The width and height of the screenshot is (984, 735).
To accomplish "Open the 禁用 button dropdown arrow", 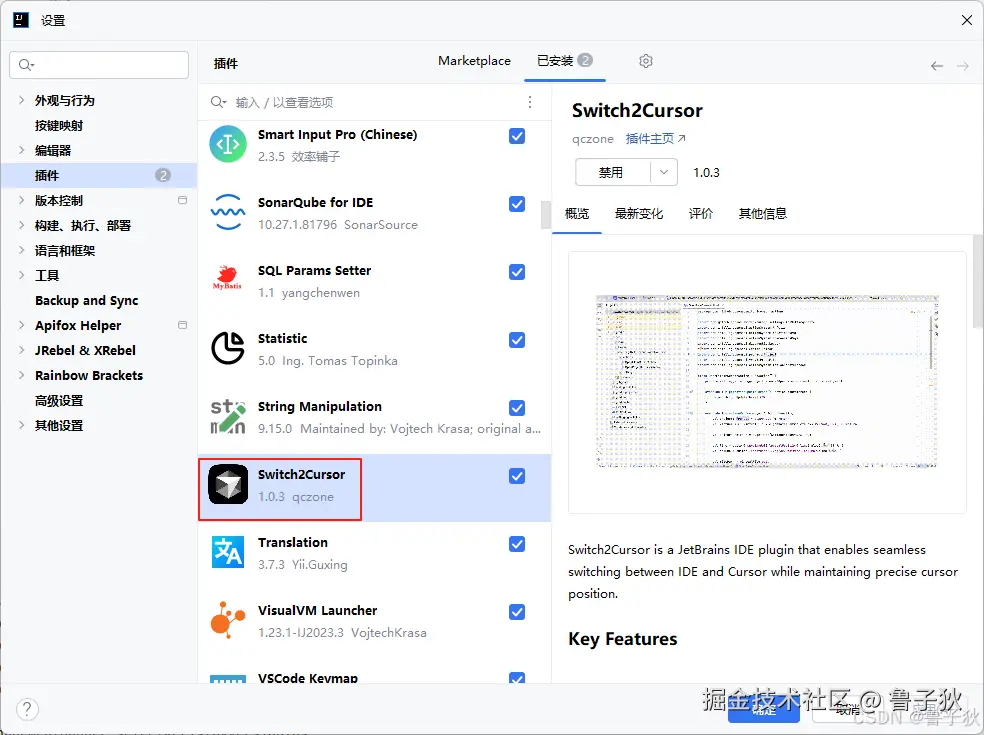I will pyautogui.click(x=664, y=172).
